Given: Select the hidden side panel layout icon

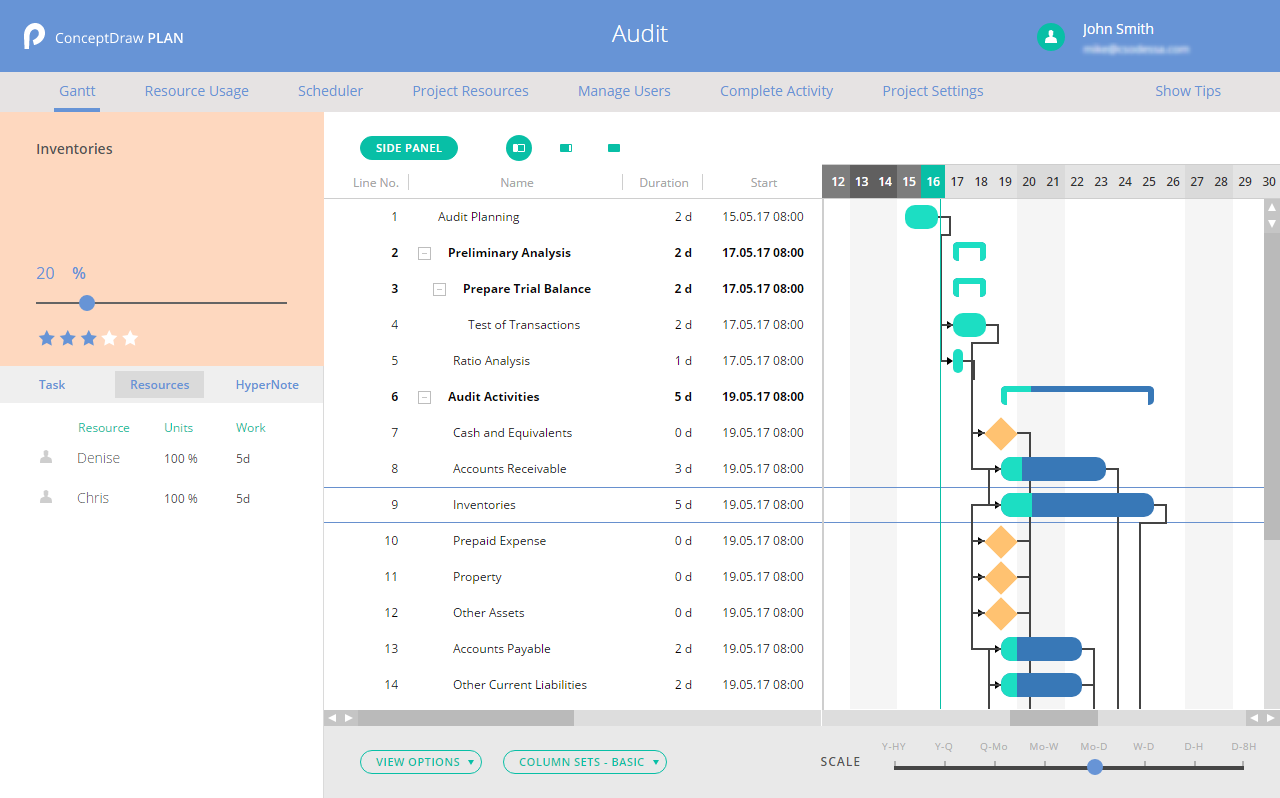Looking at the screenshot, I should (x=614, y=148).
